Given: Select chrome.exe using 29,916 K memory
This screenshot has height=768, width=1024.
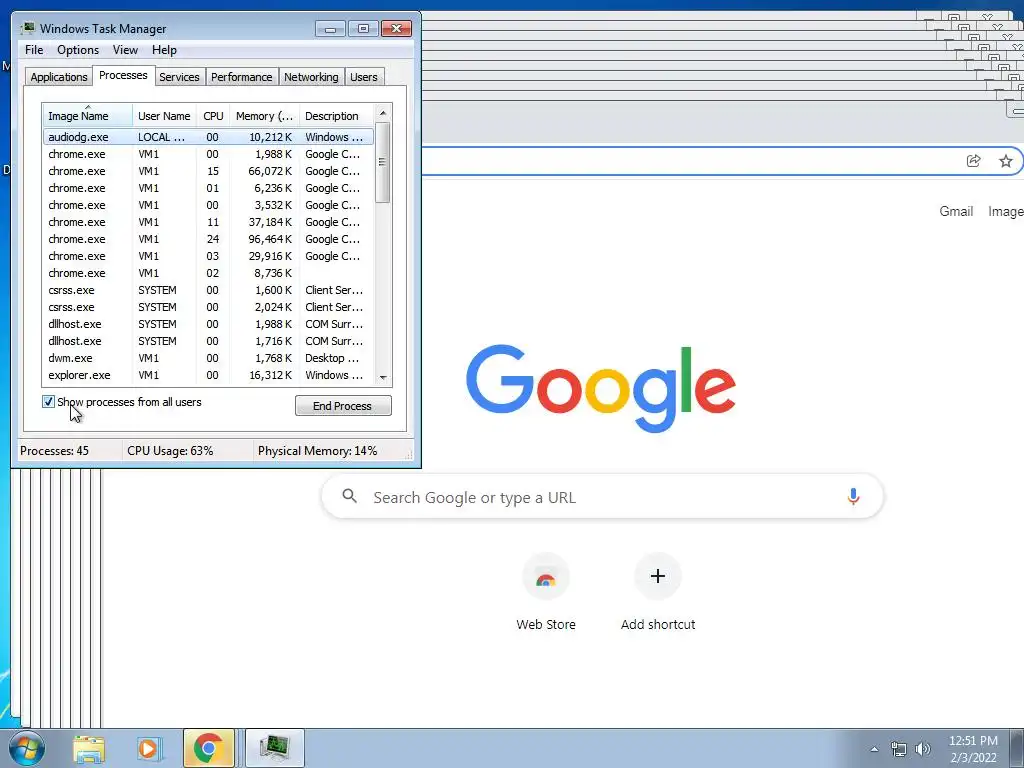Looking at the screenshot, I should [x=208, y=256].
